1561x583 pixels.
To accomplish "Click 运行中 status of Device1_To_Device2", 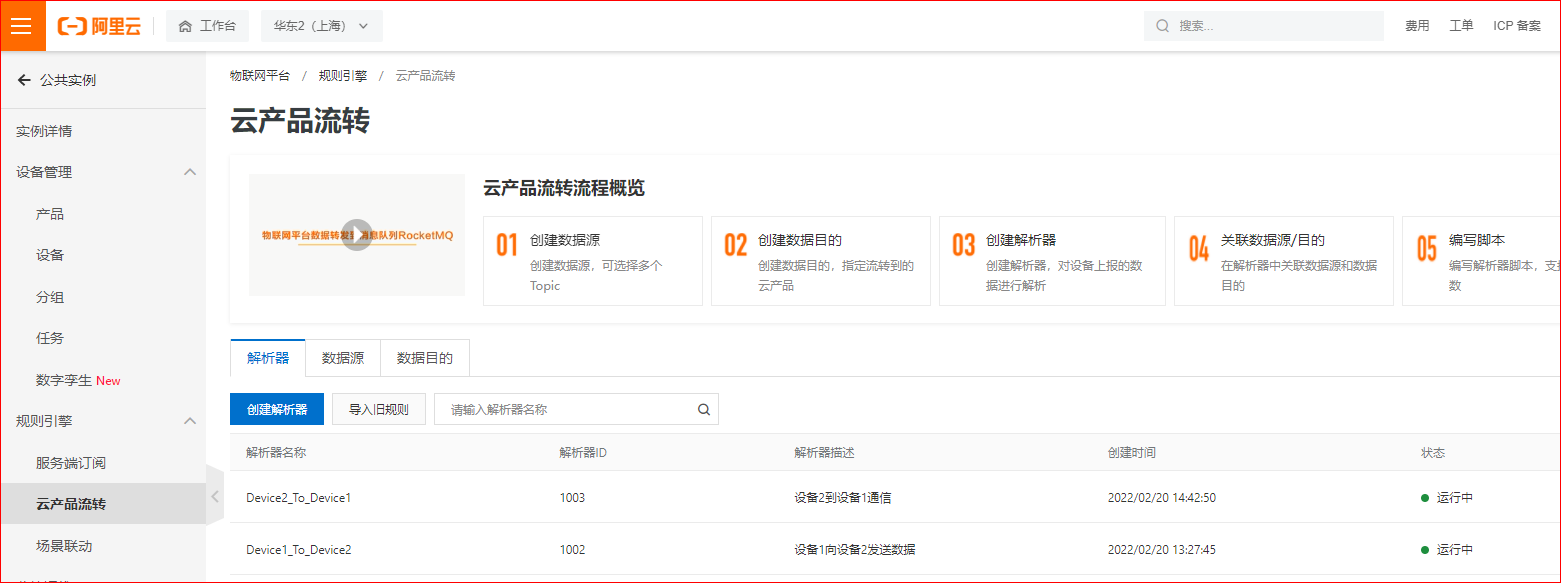I will 1447,549.
